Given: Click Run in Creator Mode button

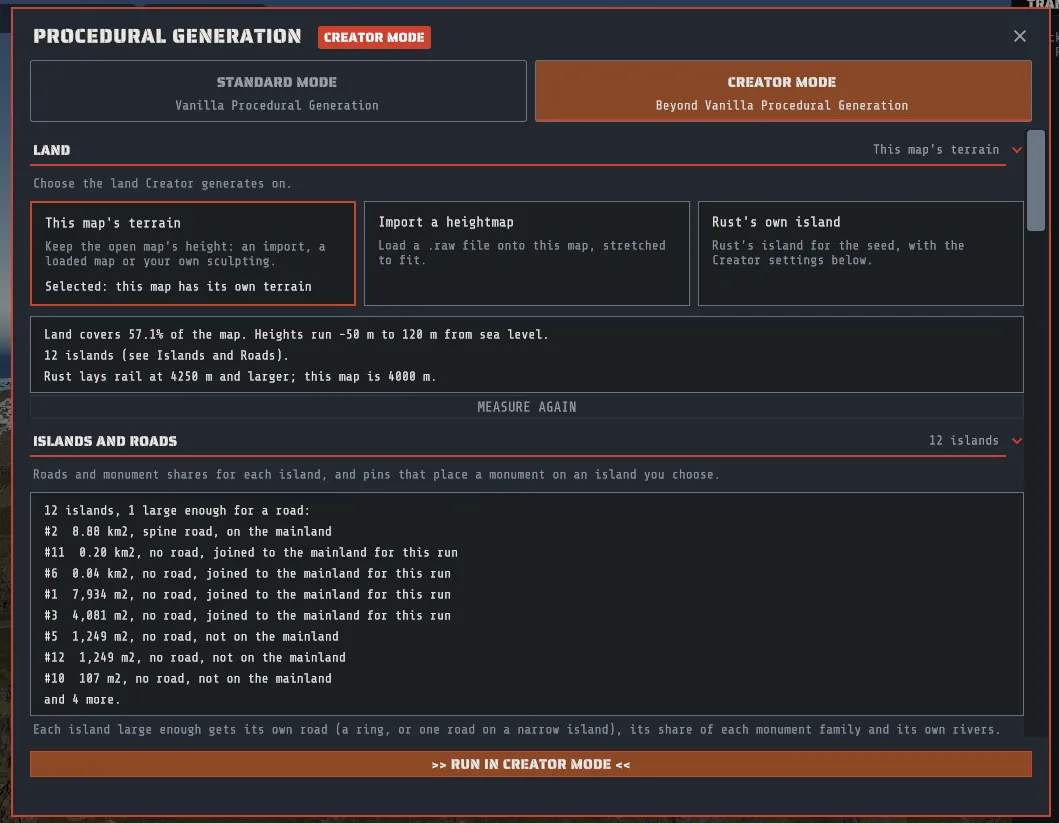Looking at the screenshot, I should click(x=531, y=764).
